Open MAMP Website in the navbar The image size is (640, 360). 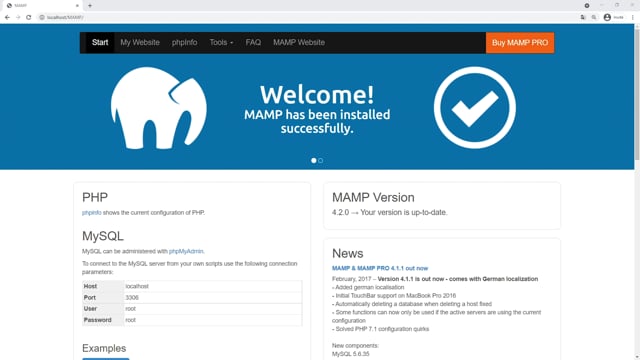(299, 42)
